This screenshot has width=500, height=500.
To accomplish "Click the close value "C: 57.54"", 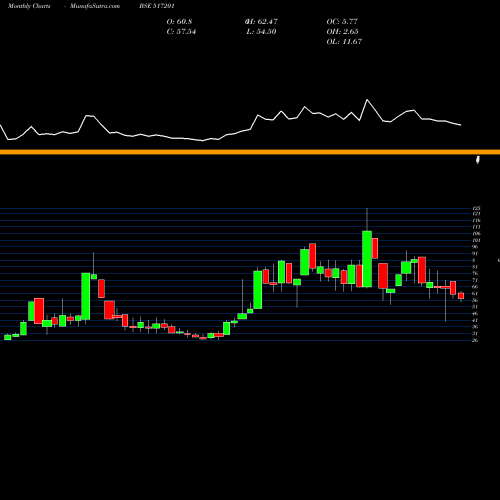I will (181, 32).
